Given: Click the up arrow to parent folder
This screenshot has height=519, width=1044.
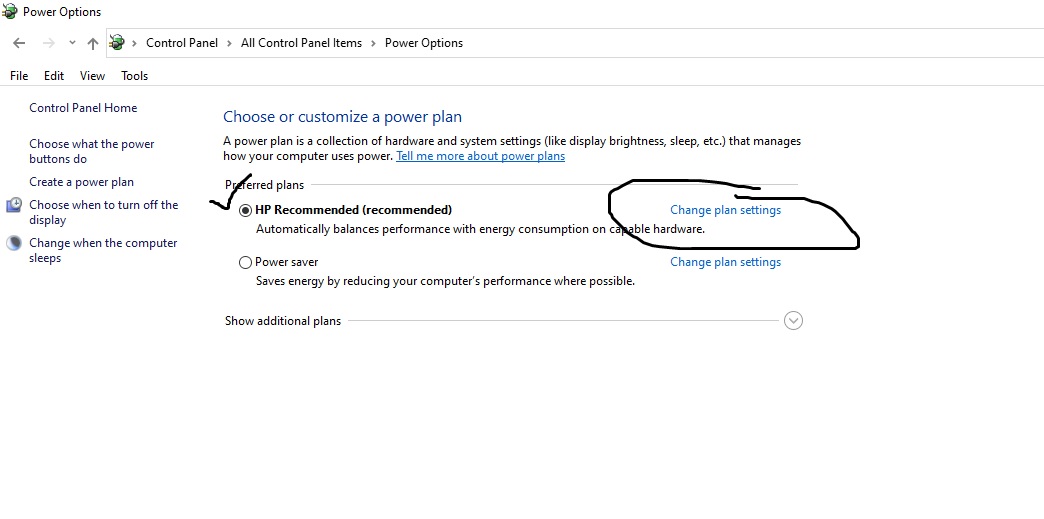Looking at the screenshot, I should pos(93,43).
